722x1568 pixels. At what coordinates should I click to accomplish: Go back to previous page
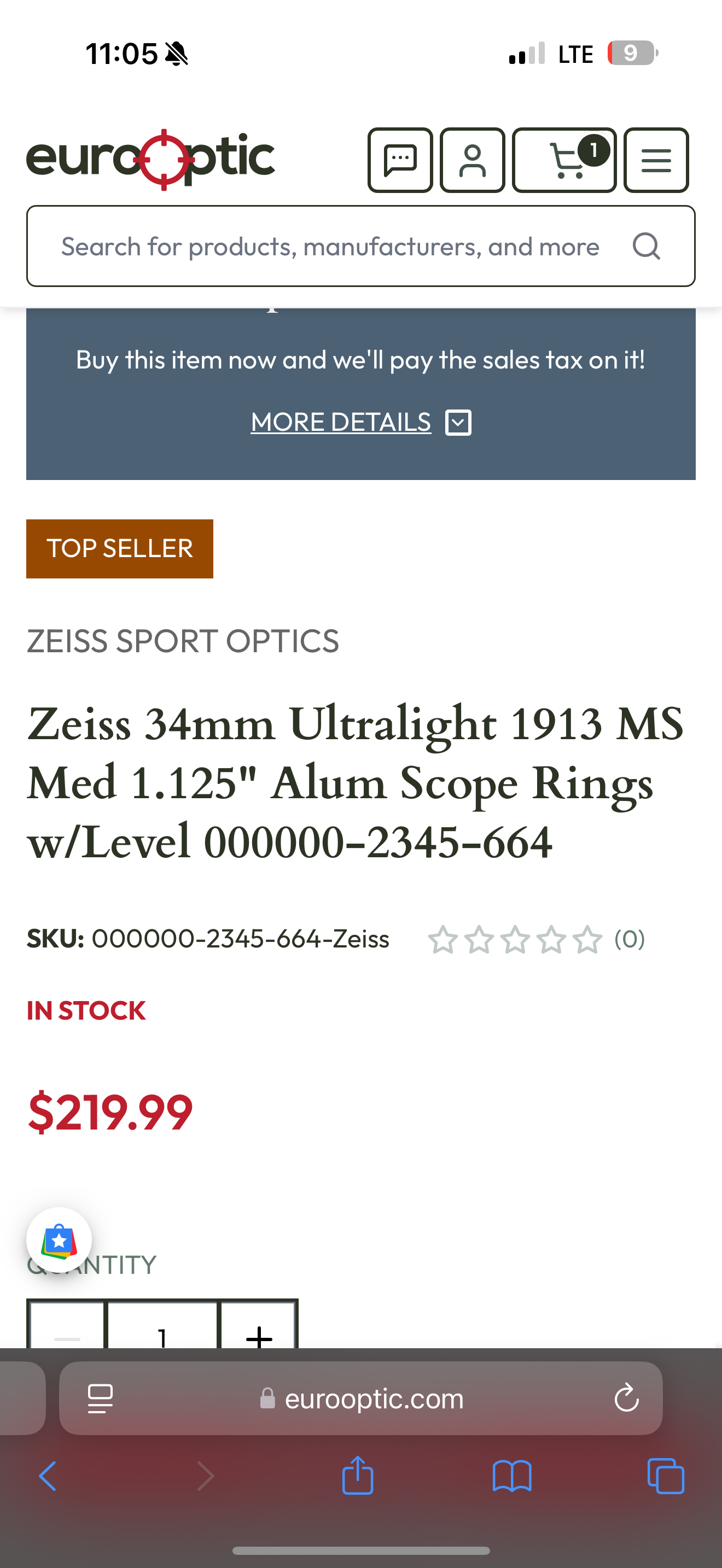pos(48,1476)
